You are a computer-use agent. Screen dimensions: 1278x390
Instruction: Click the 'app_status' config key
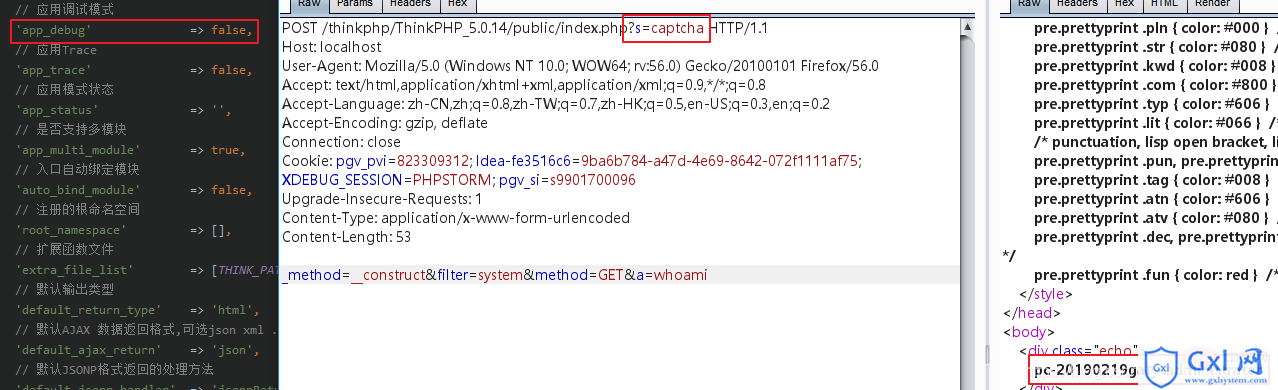(56, 110)
